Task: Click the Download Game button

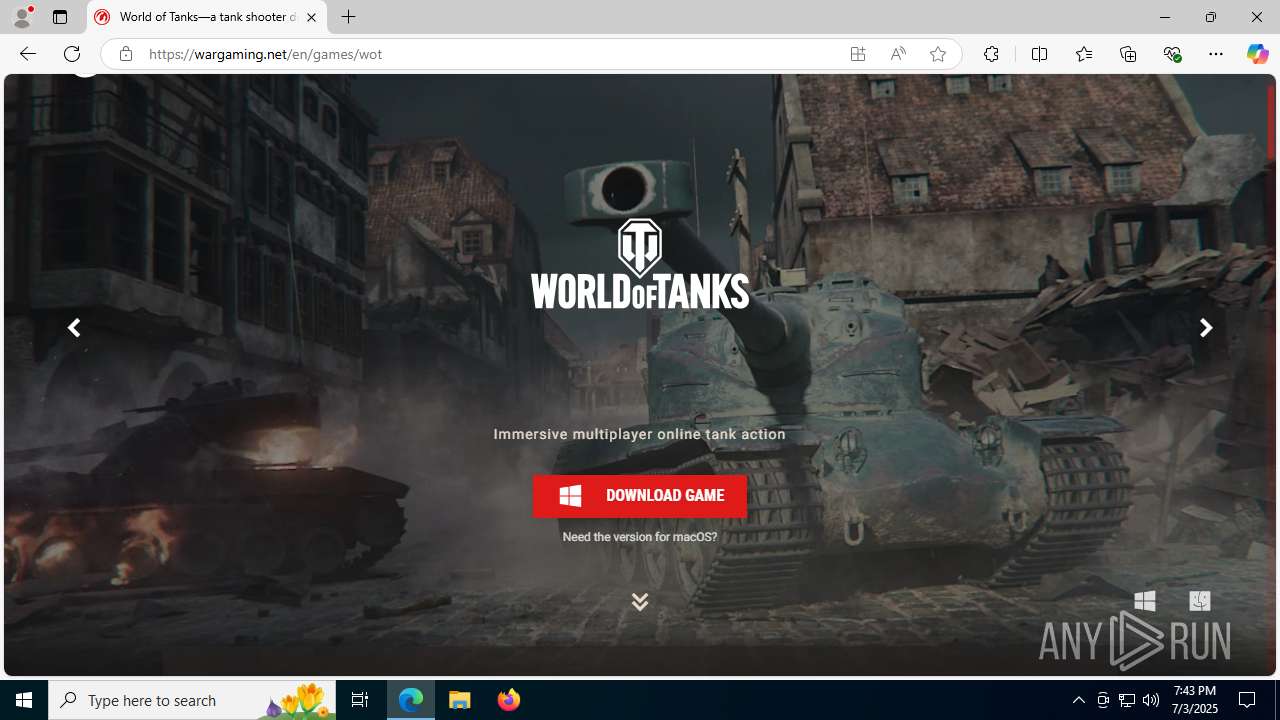Action: pyautogui.click(x=640, y=496)
